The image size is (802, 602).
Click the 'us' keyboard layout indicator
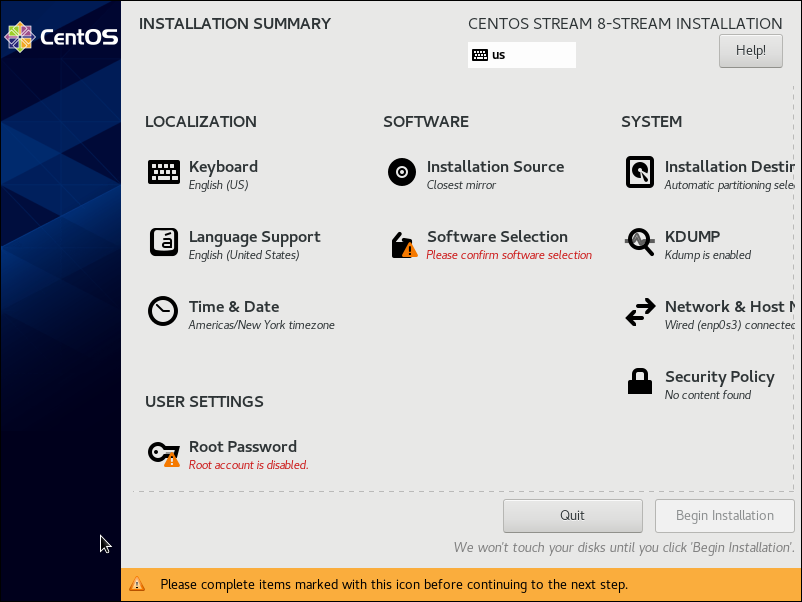click(521, 55)
